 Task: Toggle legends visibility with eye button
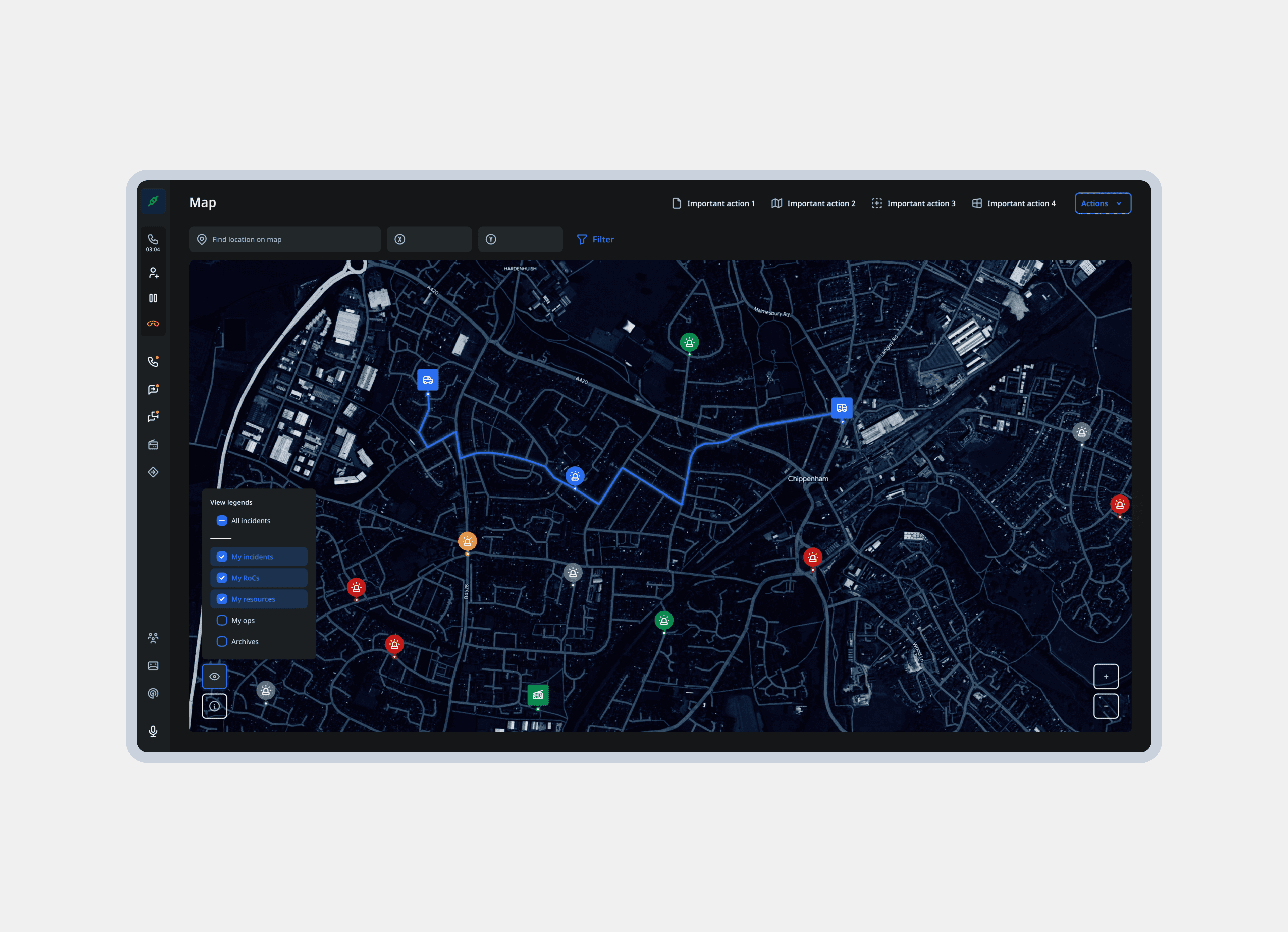tap(214, 677)
